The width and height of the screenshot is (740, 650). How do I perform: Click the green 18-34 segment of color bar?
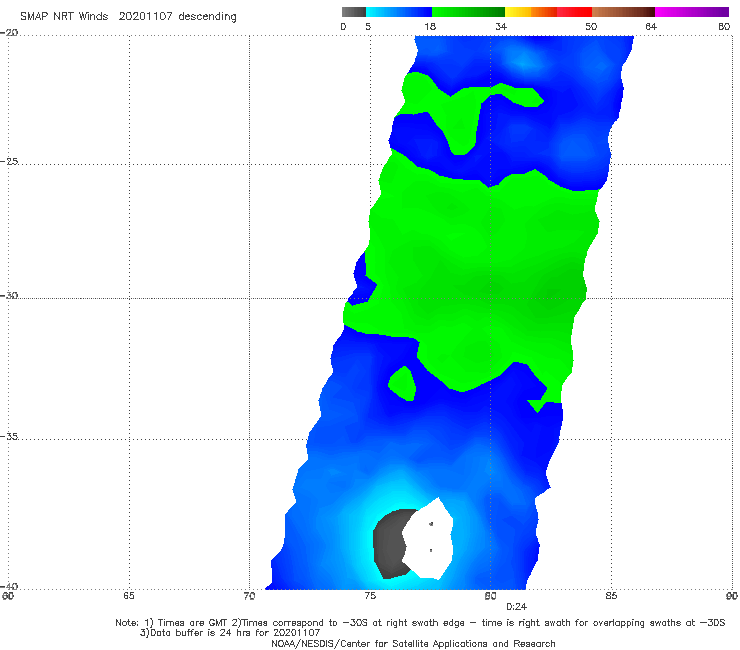[x=468, y=12]
